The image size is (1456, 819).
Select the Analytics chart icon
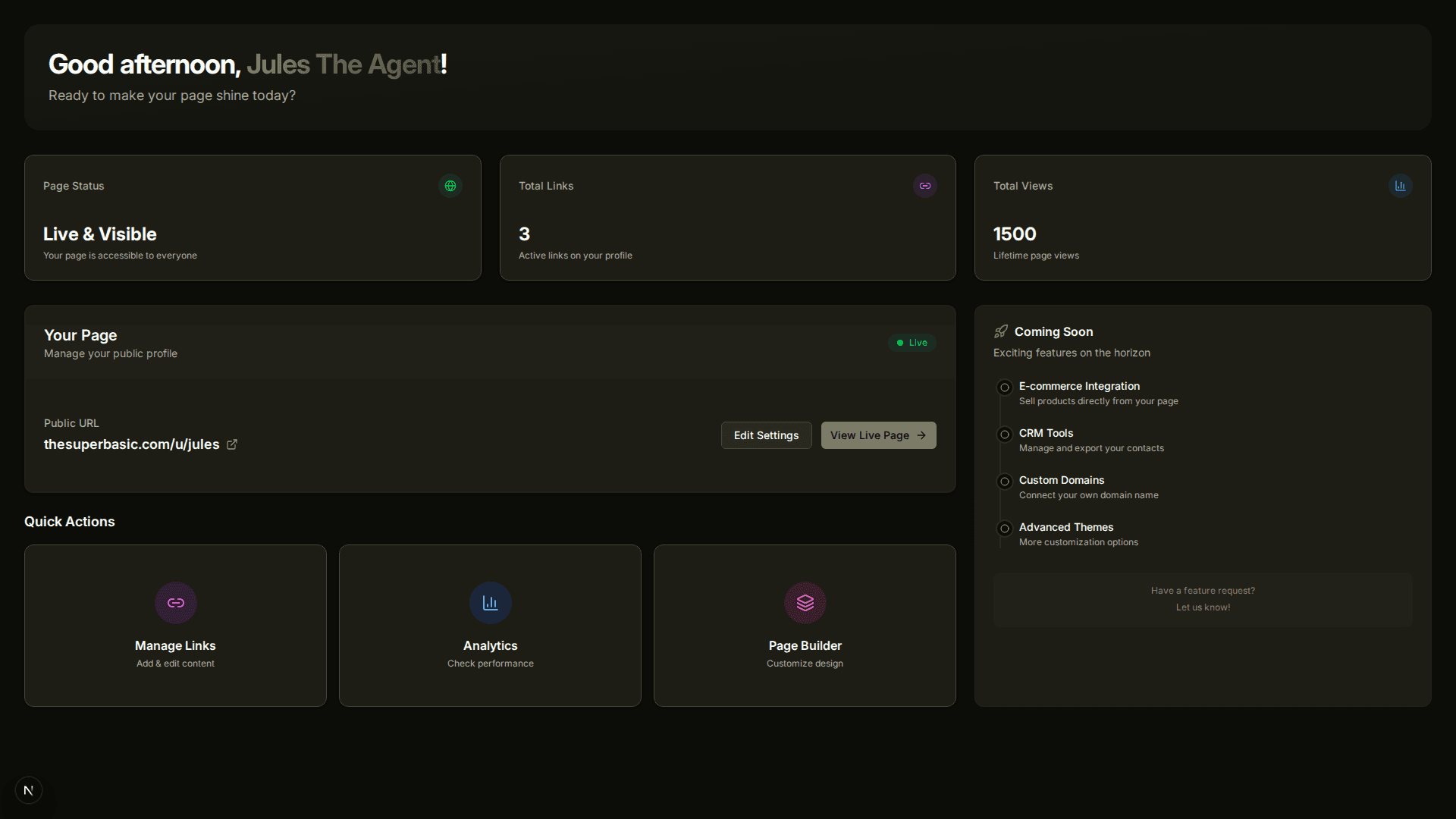[x=490, y=603]
